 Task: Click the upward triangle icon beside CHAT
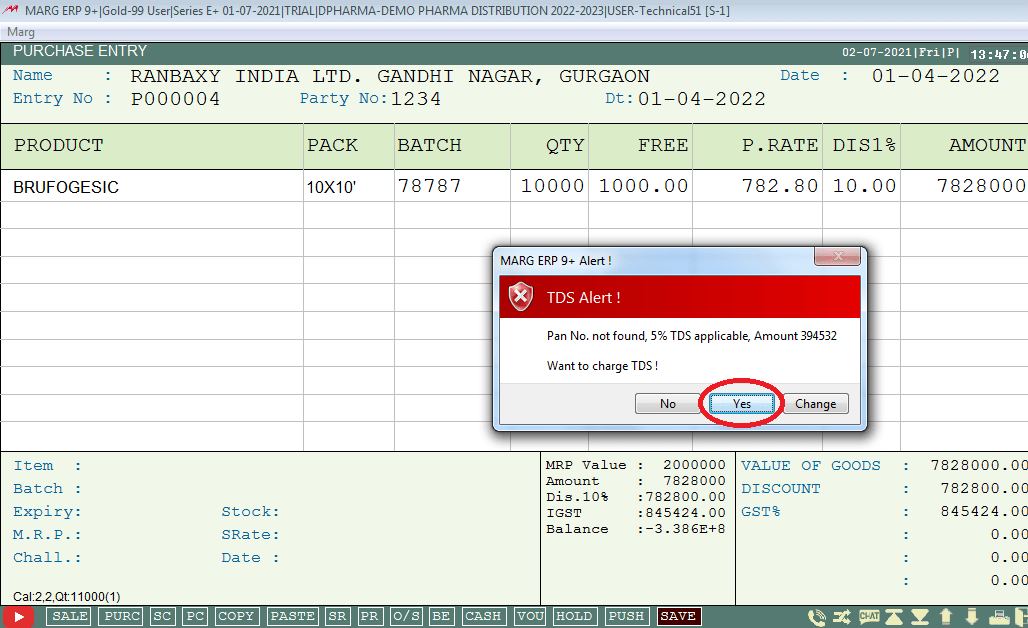coord(894,616)
